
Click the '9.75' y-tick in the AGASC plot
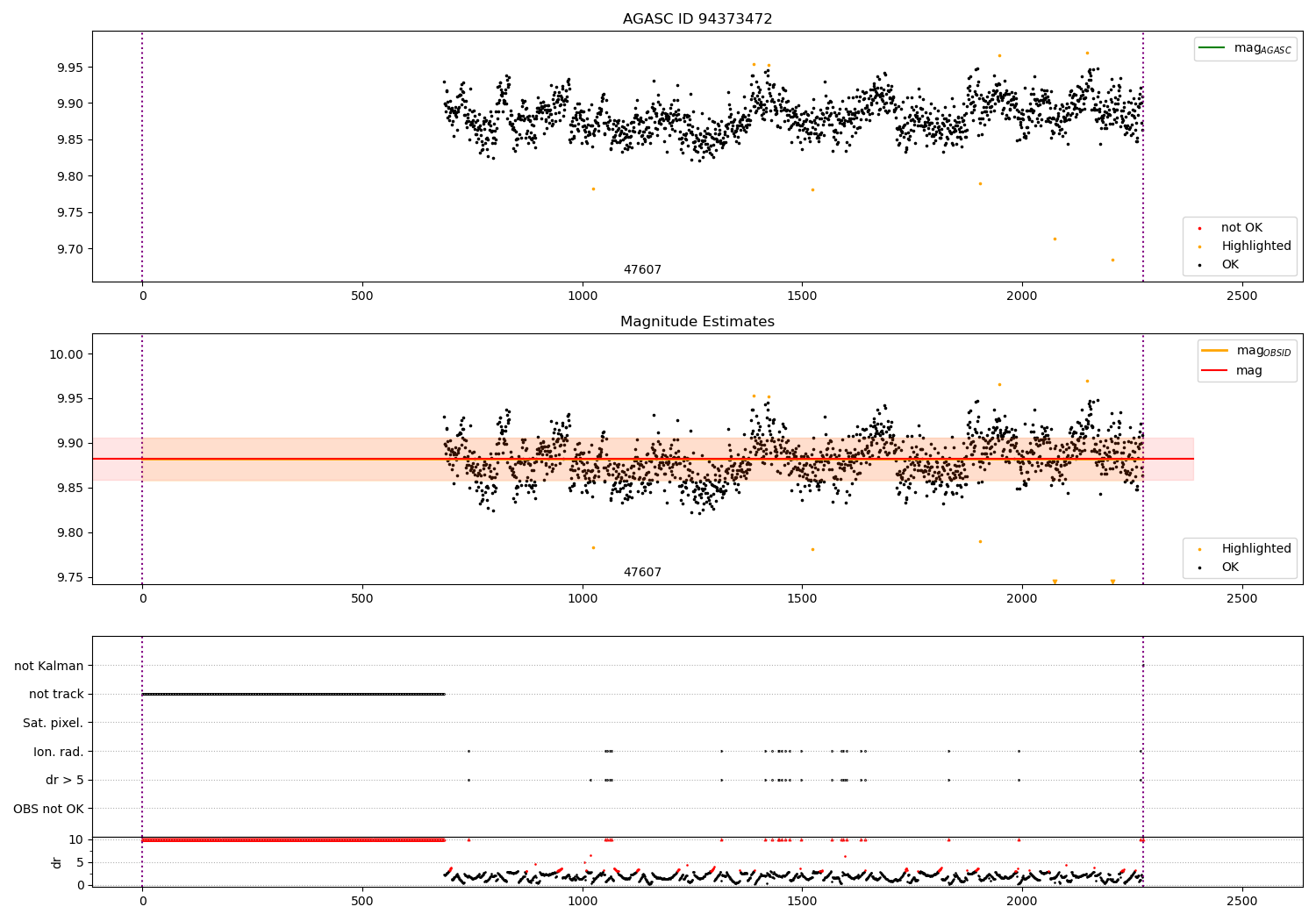point(69,212)
